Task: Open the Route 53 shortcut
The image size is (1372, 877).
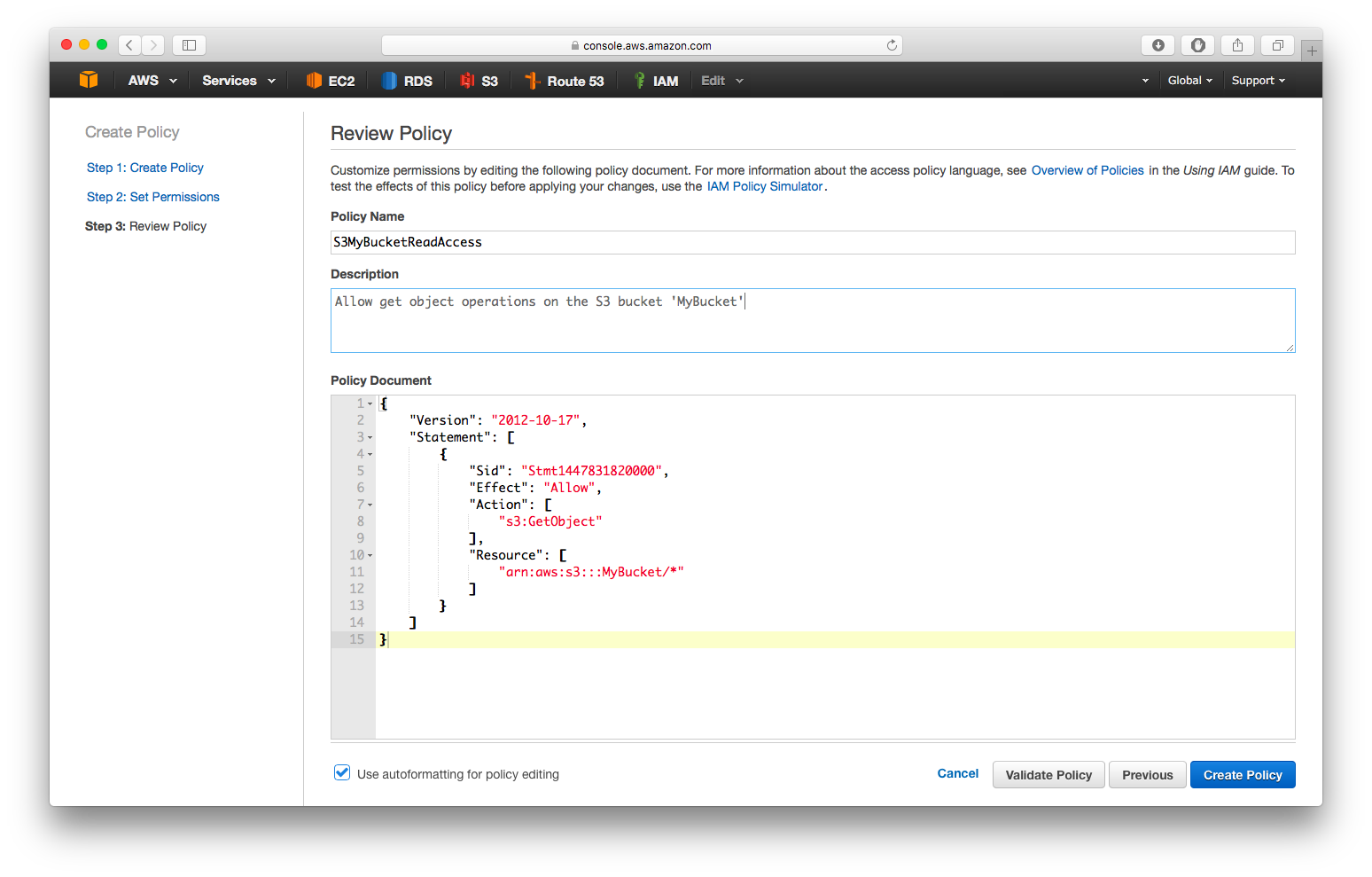Action: click(565, 81)
